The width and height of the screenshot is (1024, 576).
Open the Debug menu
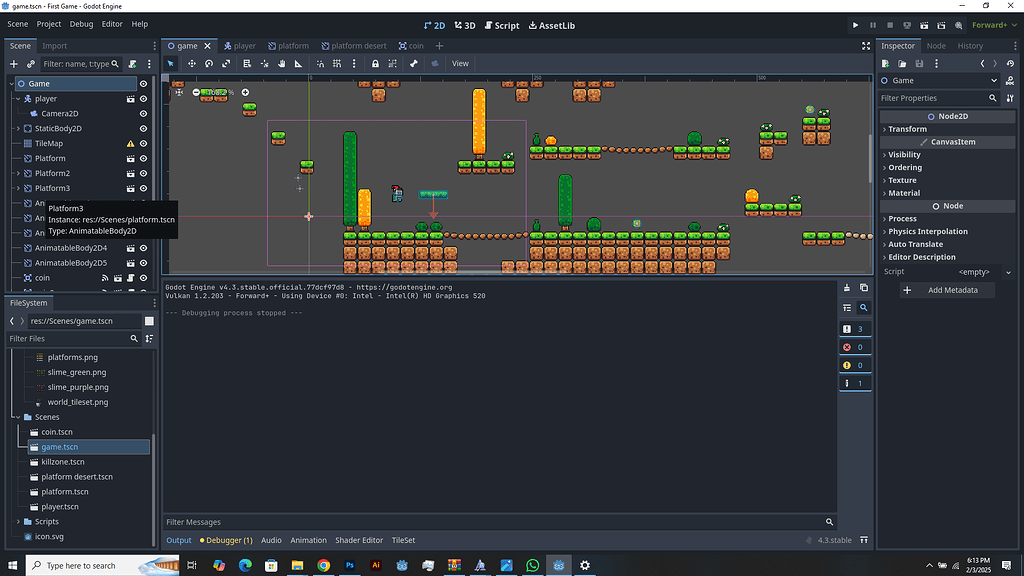(82, 24)
